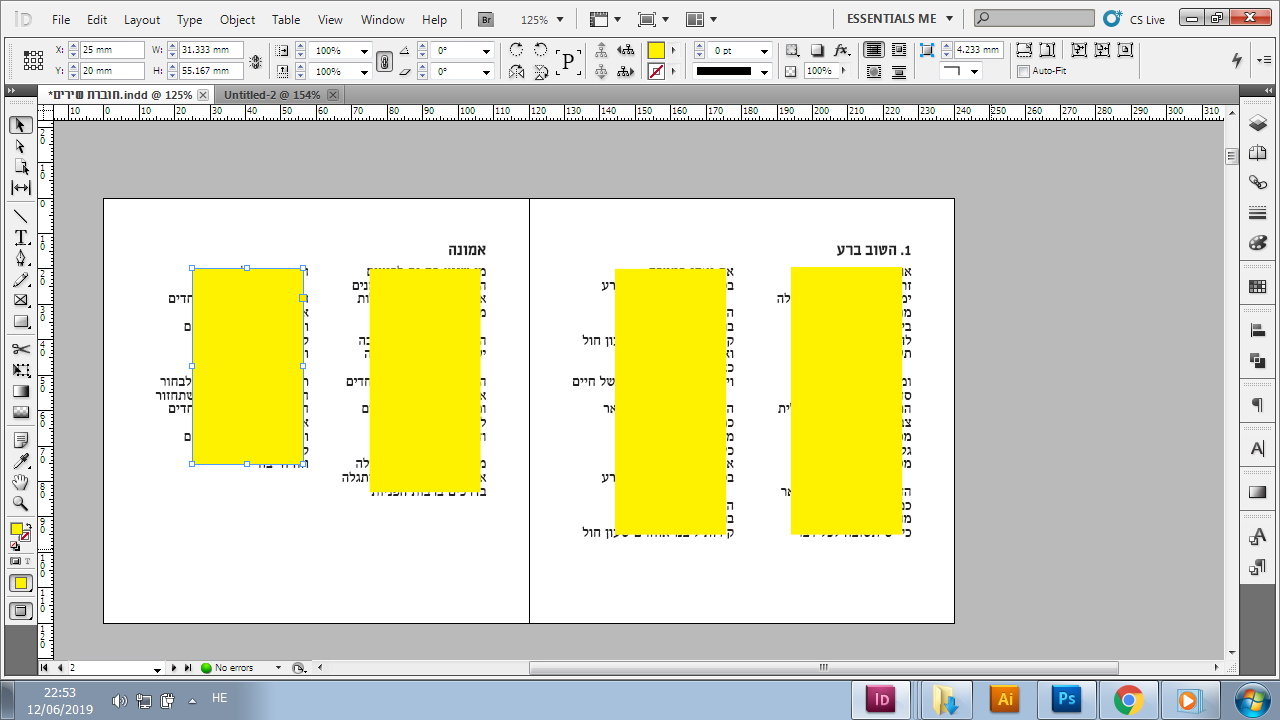Open the stroke type dropdown
The height and width of the screenshot is (720, 1280).
click(764, 72)
